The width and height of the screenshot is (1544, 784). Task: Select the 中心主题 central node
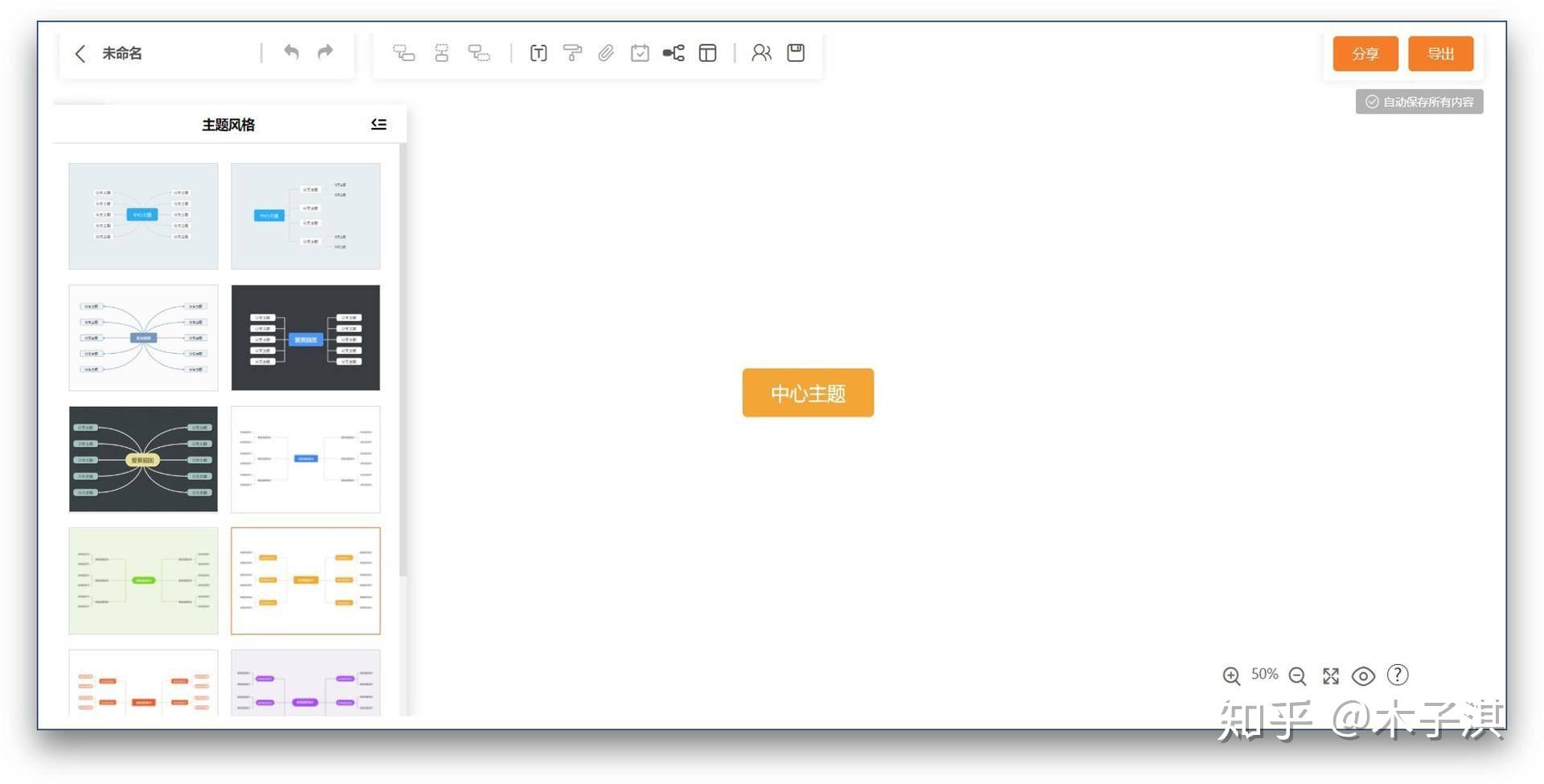[x=808, y=392]
